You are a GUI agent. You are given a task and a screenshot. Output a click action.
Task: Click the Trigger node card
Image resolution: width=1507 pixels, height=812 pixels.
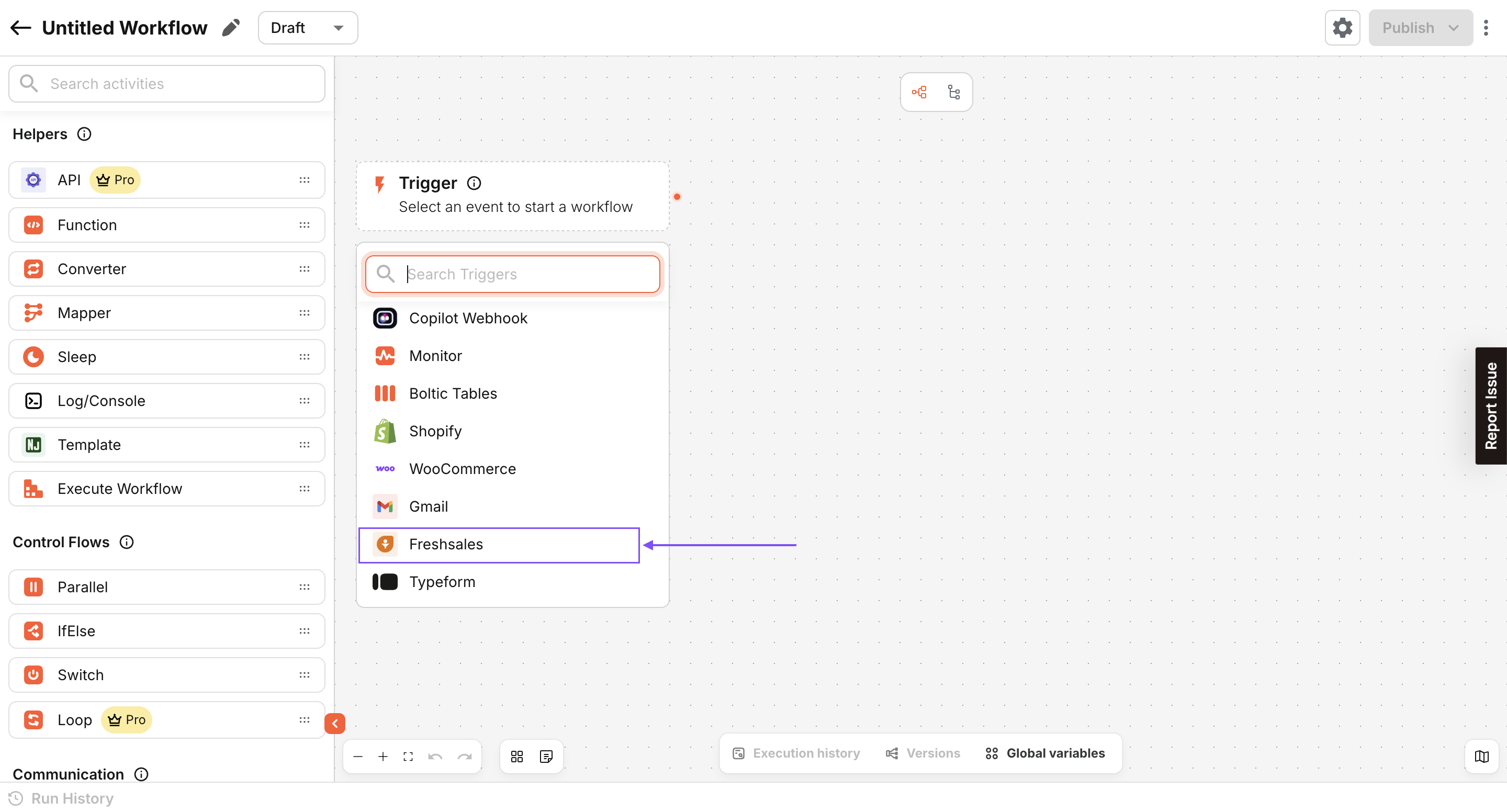(512, 195)
